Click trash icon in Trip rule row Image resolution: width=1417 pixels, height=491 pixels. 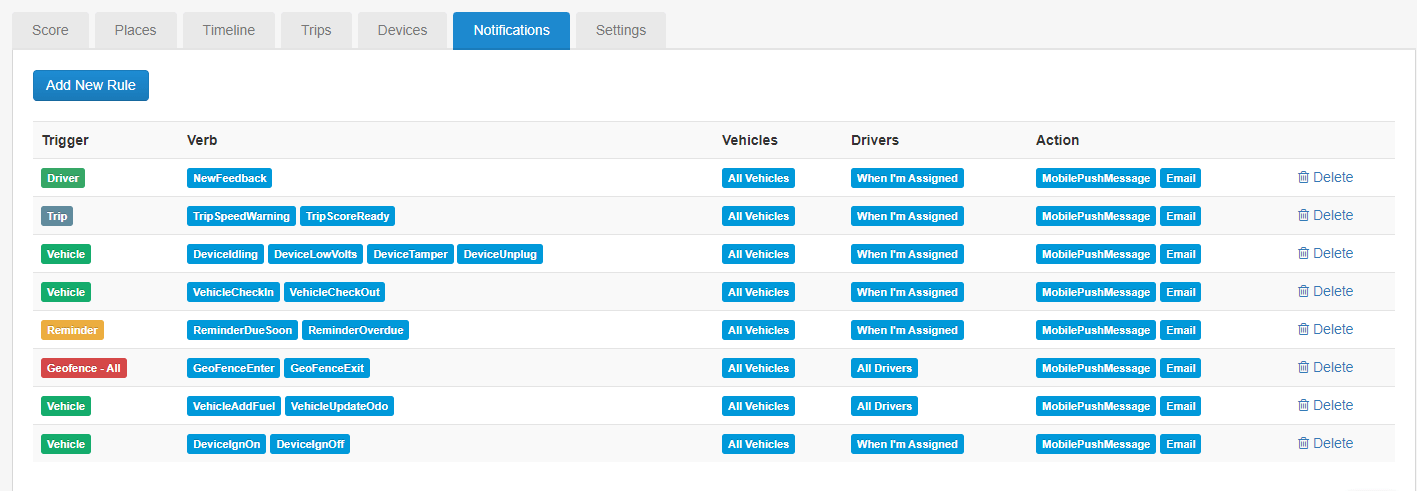click(x=1303, y=215)
